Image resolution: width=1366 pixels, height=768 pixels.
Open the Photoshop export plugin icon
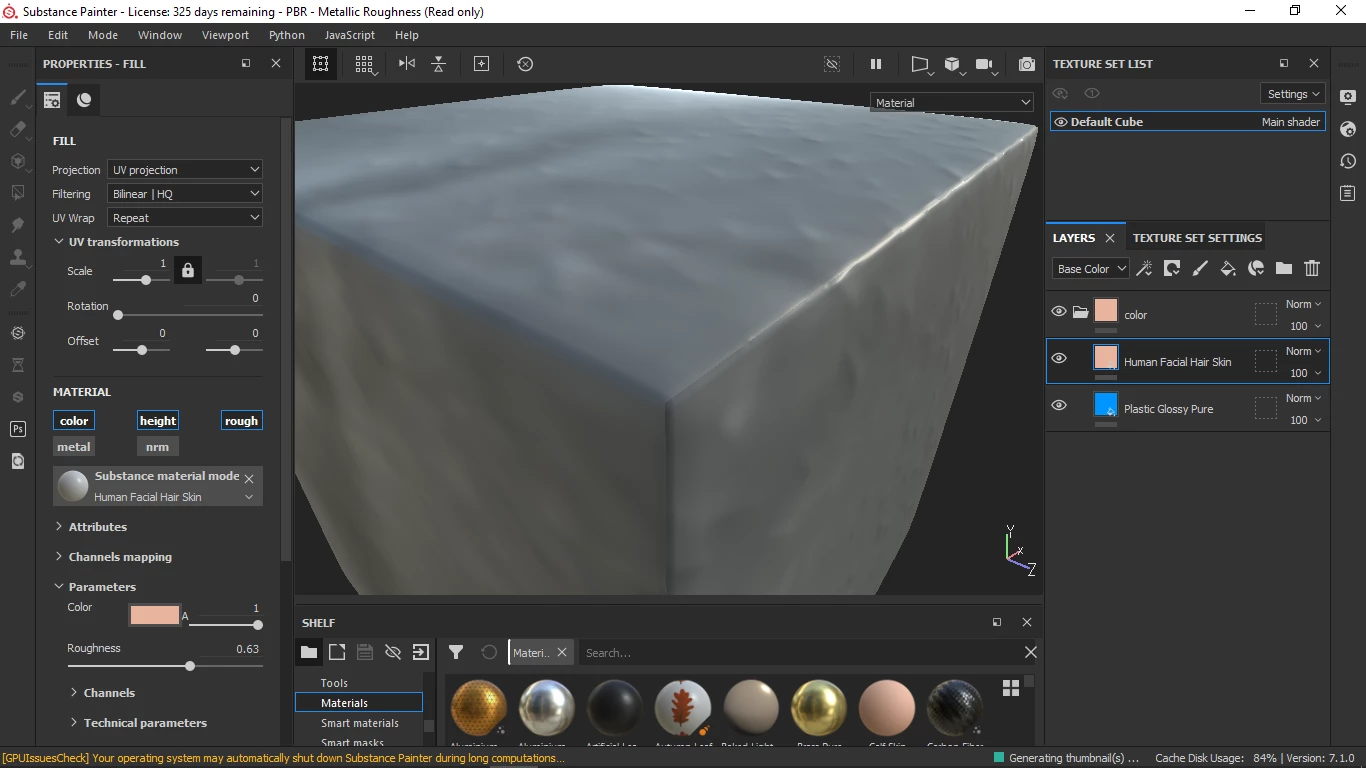[x=17, y=429]
